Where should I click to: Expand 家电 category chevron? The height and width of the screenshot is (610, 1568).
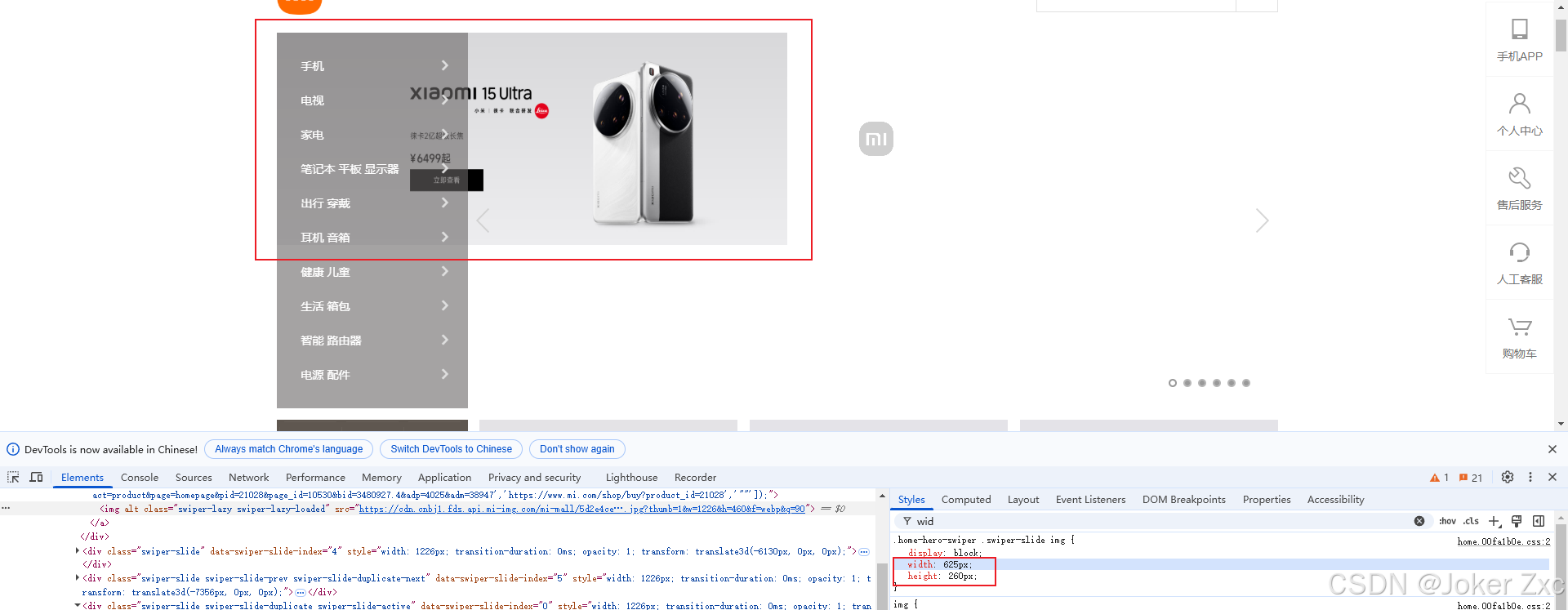point(445,134)
